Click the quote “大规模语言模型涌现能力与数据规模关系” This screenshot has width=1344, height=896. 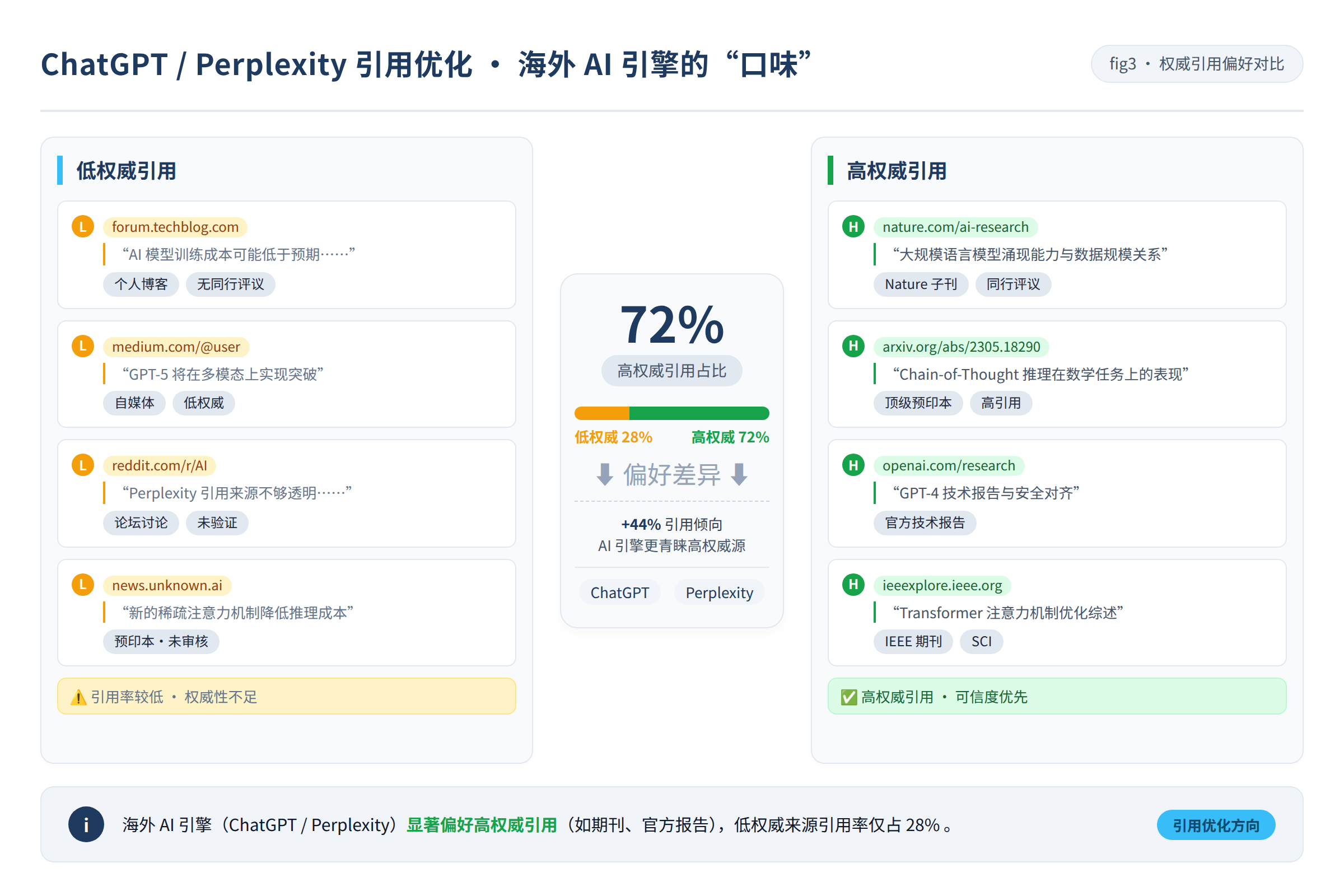pos(1030,254)
